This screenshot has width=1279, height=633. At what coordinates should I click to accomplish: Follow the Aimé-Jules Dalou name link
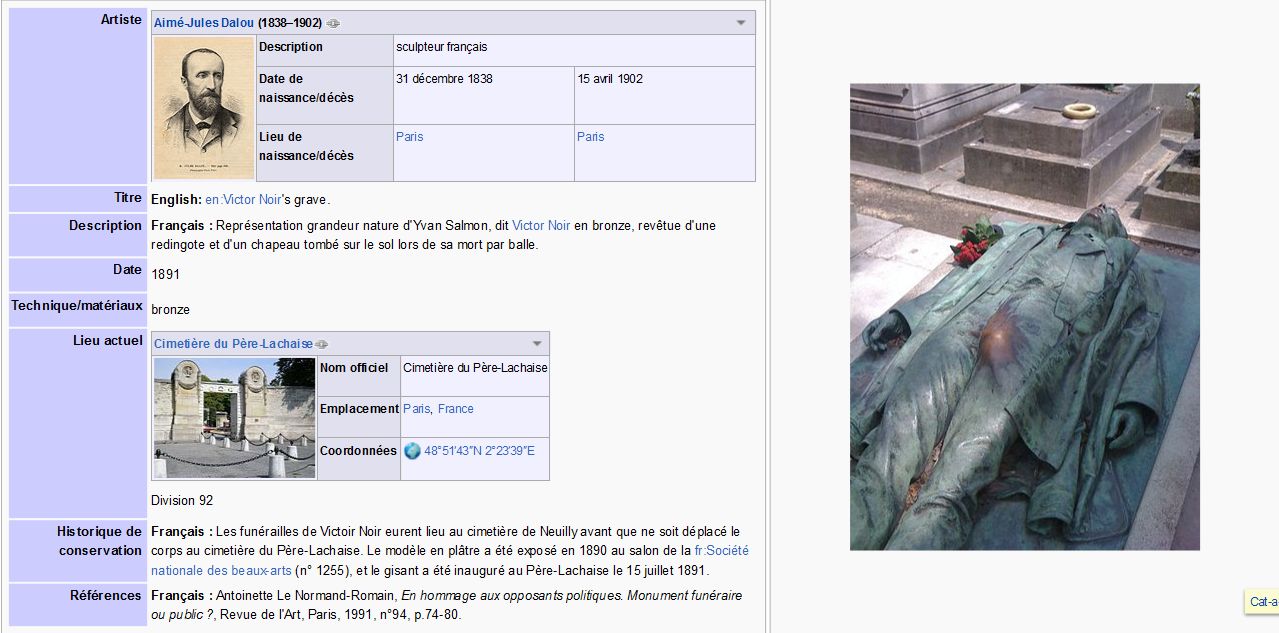[x=204, y=23]
